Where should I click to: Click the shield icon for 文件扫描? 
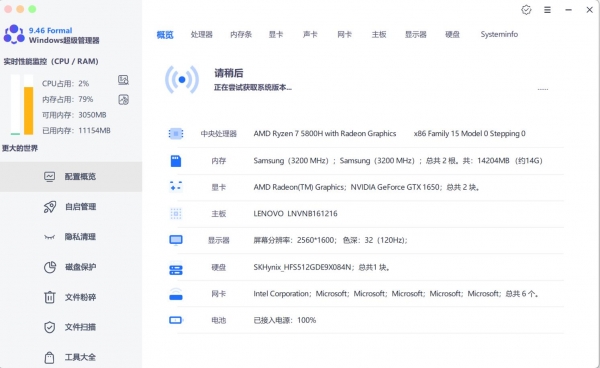50,327
